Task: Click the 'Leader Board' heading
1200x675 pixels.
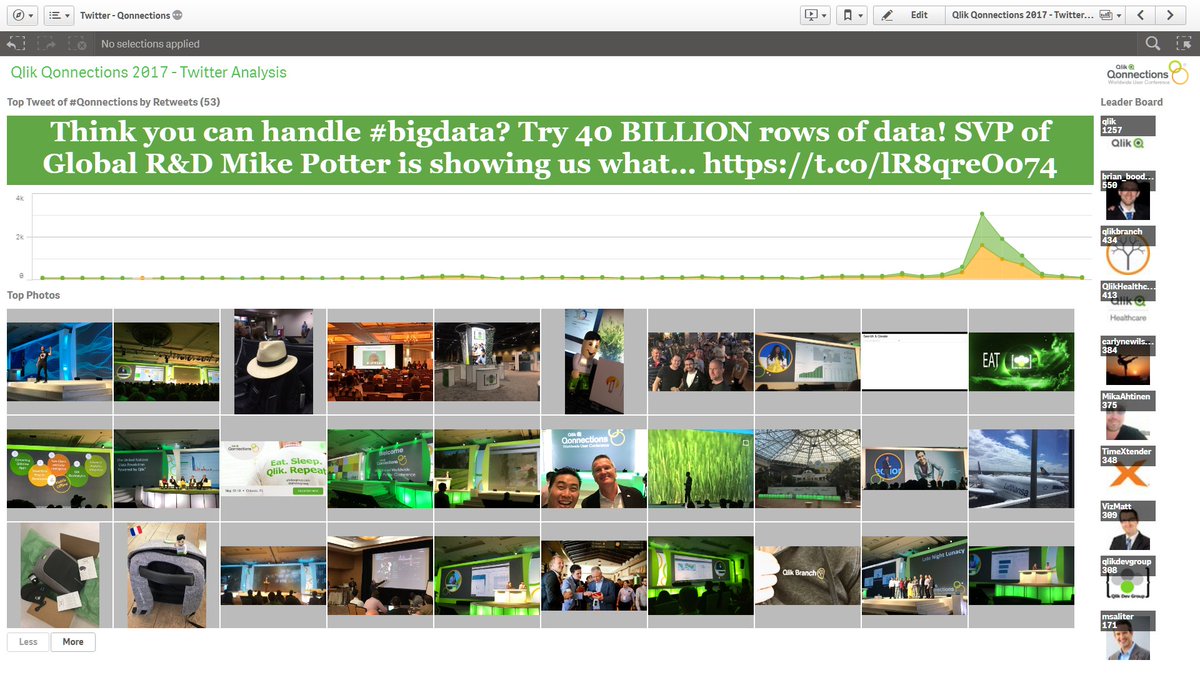Action: (1131, 102)
